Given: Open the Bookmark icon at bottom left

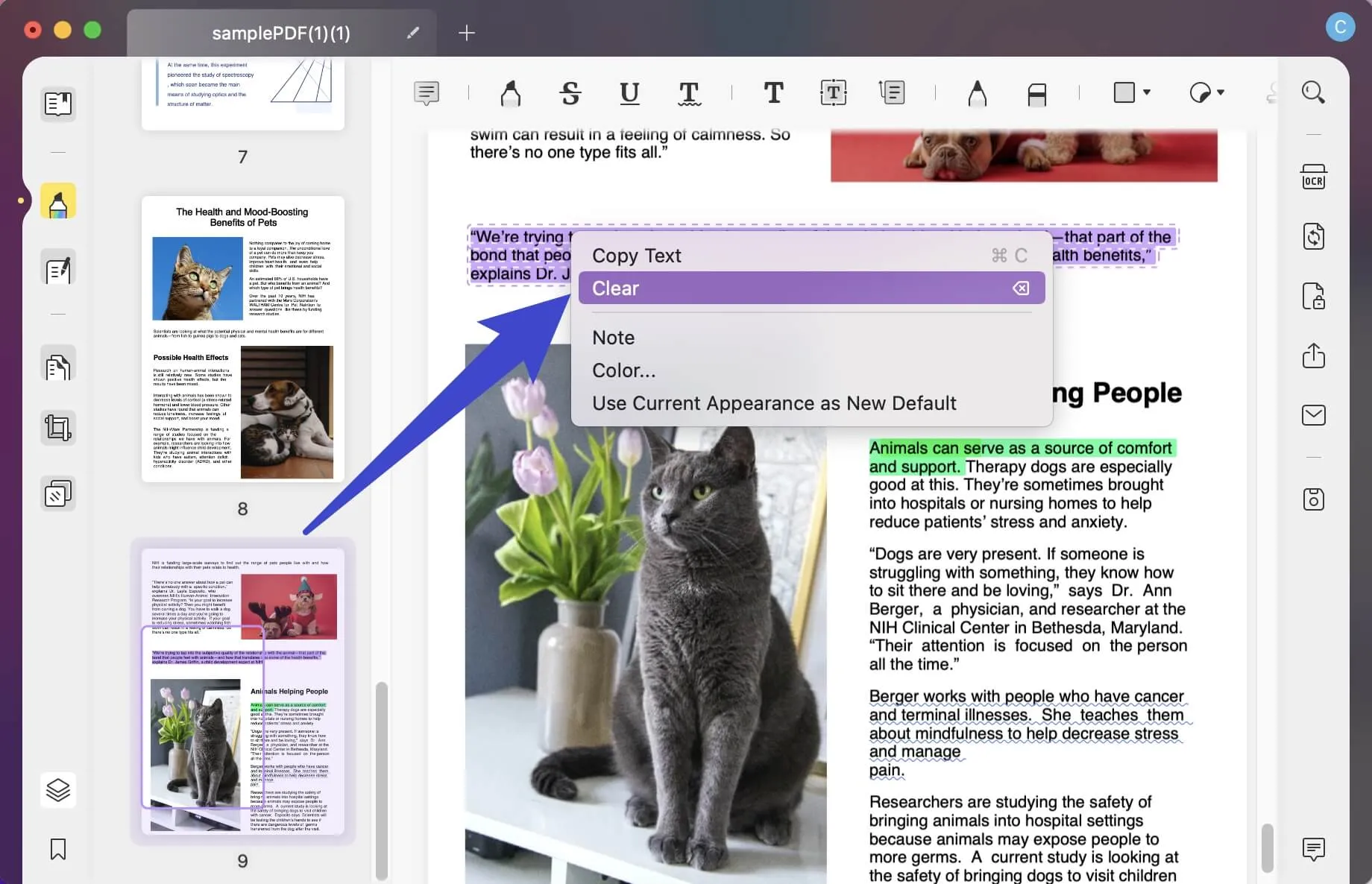Looking at the screenshot, I should pyautogui.click(x=57, y=849).
